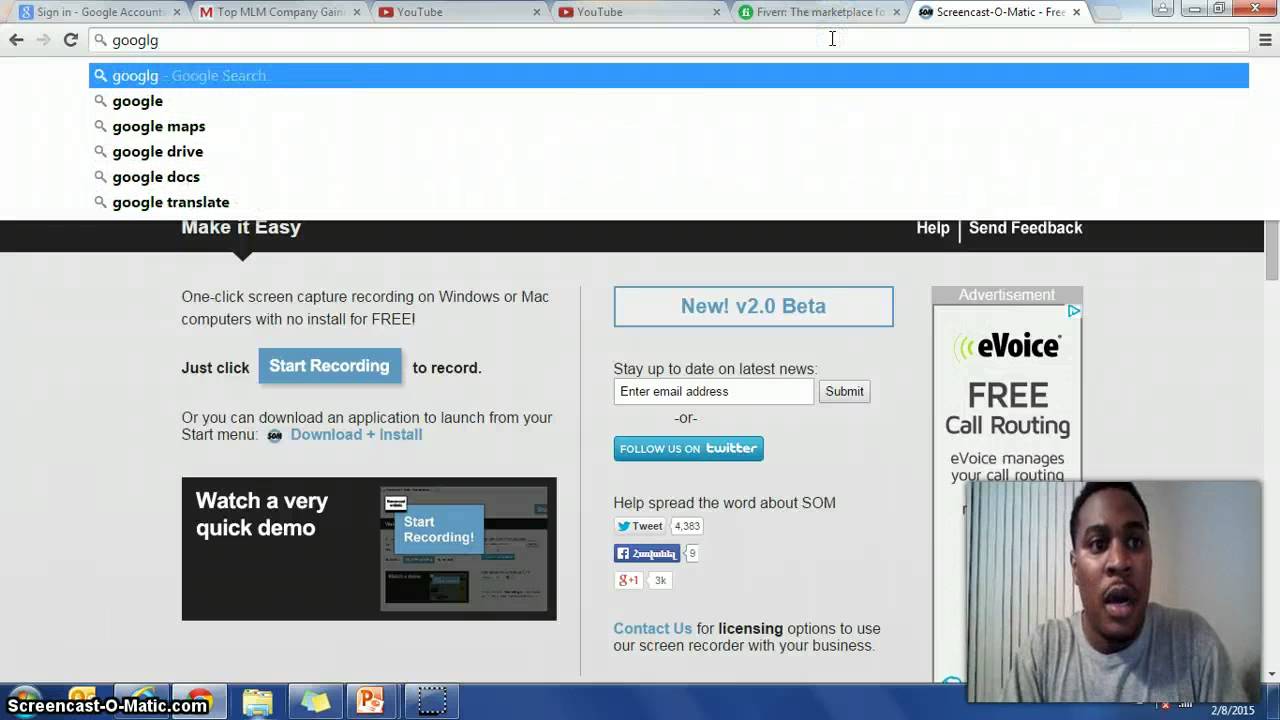
Task: Click the AdChoices icon on the eVoice ad
Action: 1073,311
